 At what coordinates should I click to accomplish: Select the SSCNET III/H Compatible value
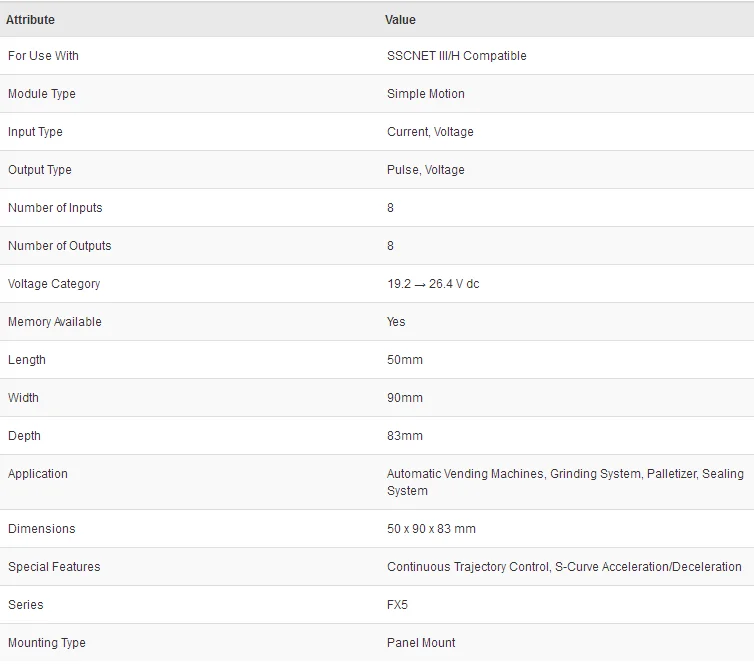tap(456, 56)
